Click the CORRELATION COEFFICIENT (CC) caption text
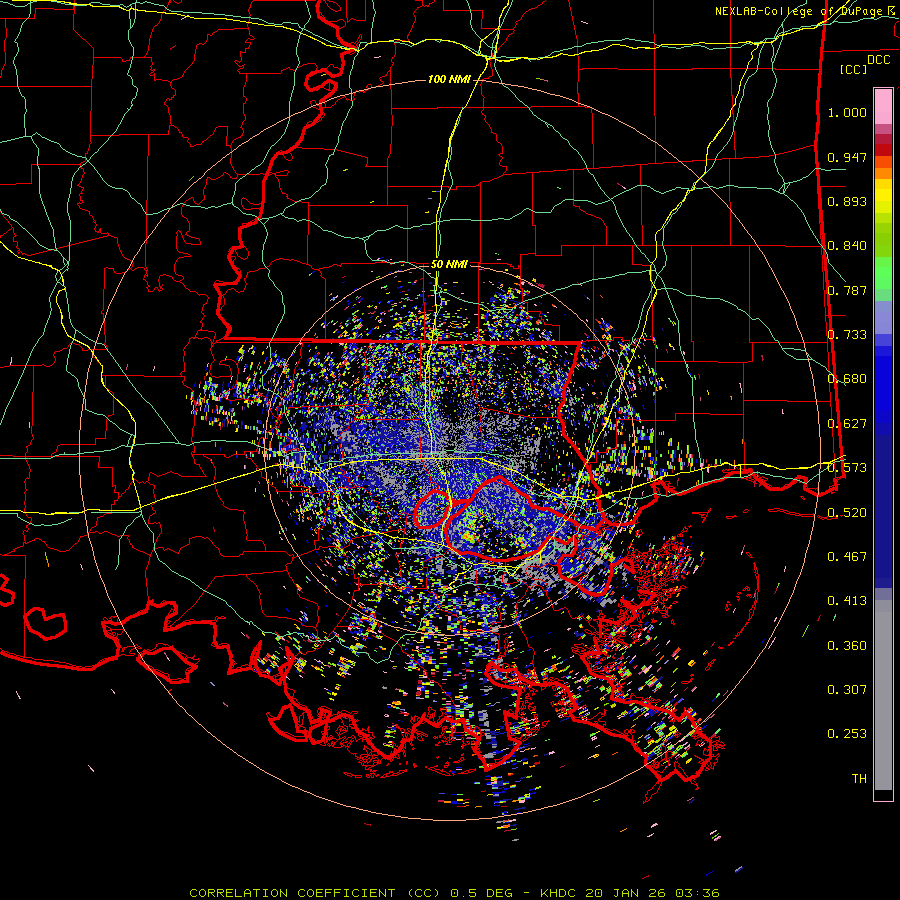The width and height of the screenshot is (900, 900). (315, 893)
